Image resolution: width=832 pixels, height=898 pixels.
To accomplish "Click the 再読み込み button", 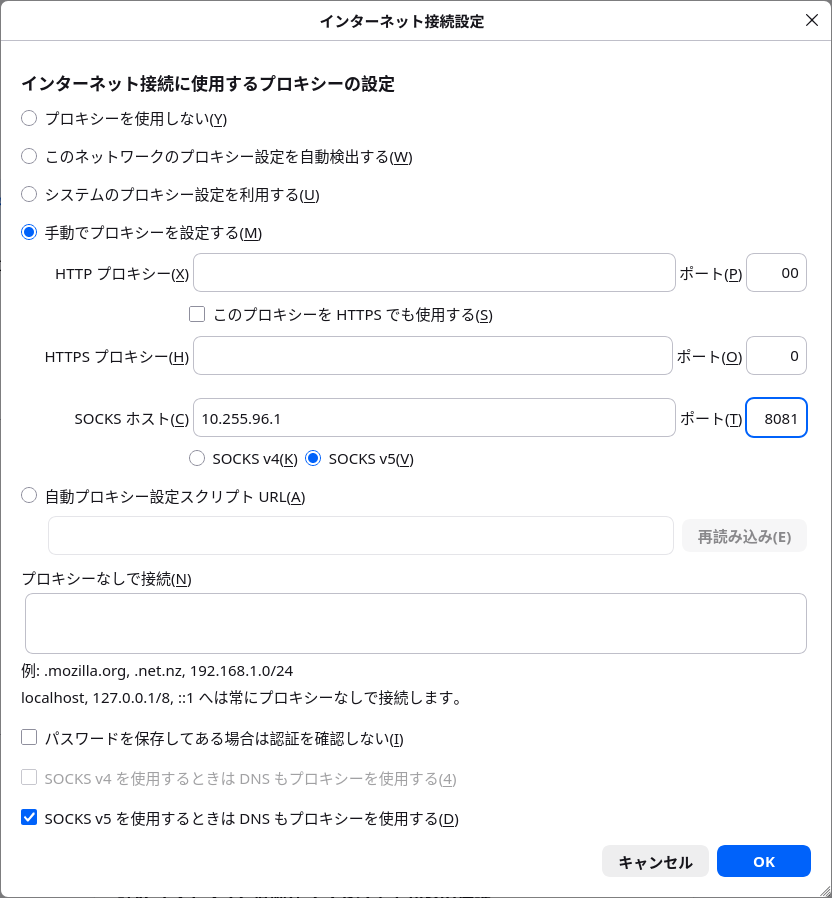I will point(744,536).
